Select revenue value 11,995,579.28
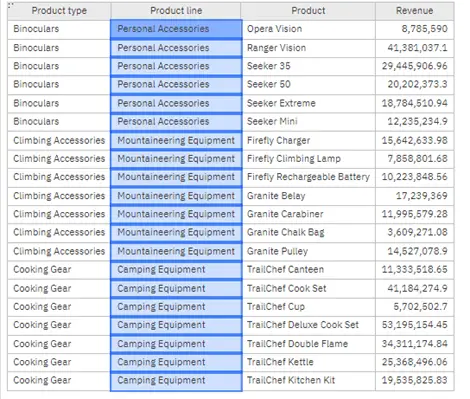 415,214
